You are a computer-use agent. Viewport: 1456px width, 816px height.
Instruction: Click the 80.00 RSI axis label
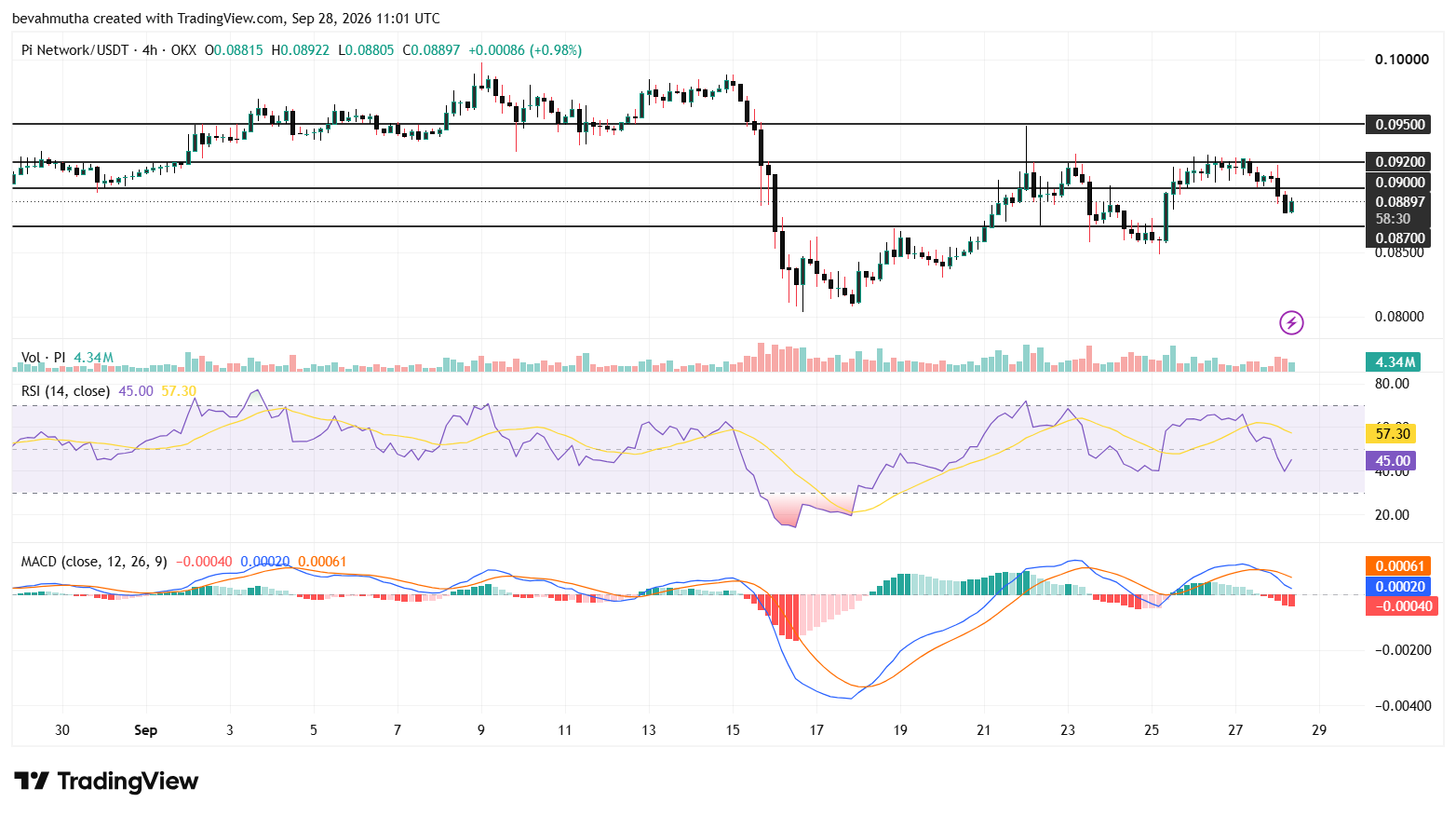pos(1393,384)
